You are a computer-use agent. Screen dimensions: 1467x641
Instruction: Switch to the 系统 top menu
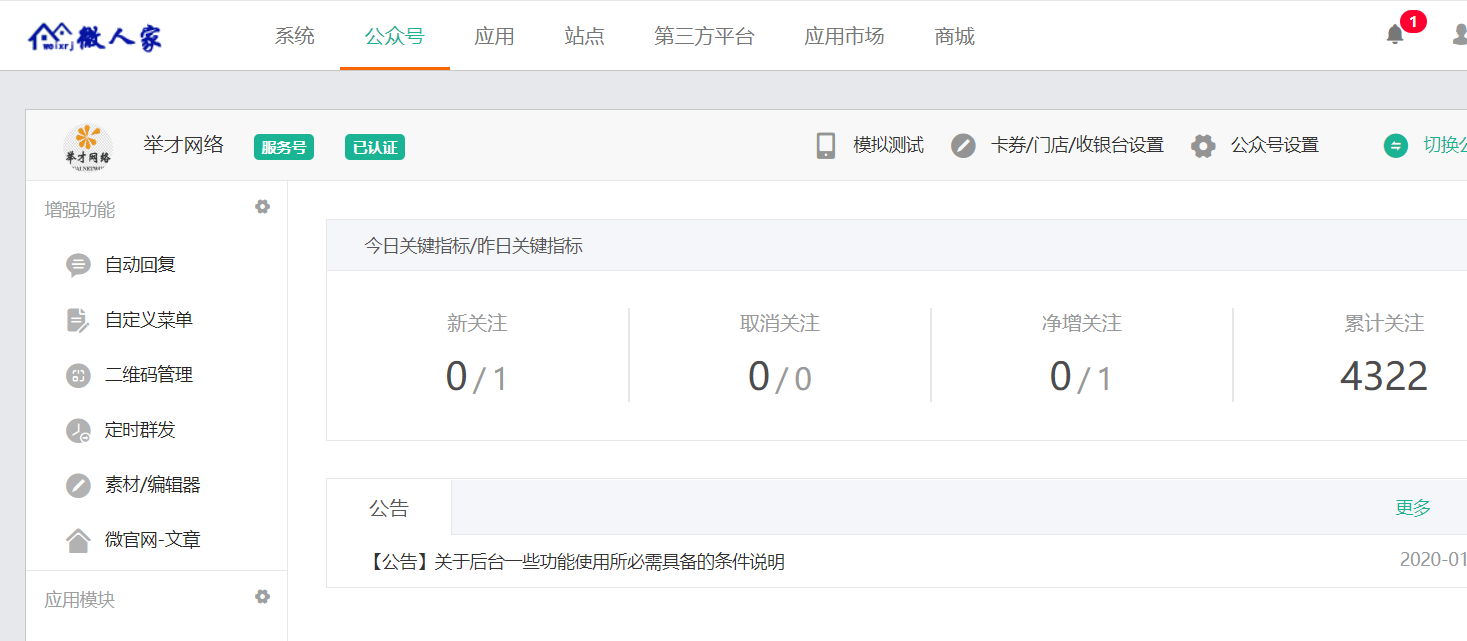[x=295, y=37]
